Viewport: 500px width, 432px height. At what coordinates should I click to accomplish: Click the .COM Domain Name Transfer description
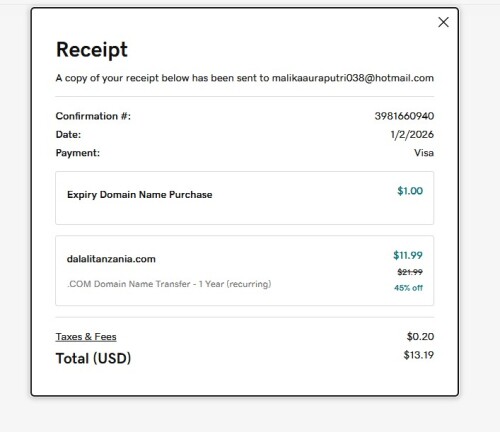point(169,284)
